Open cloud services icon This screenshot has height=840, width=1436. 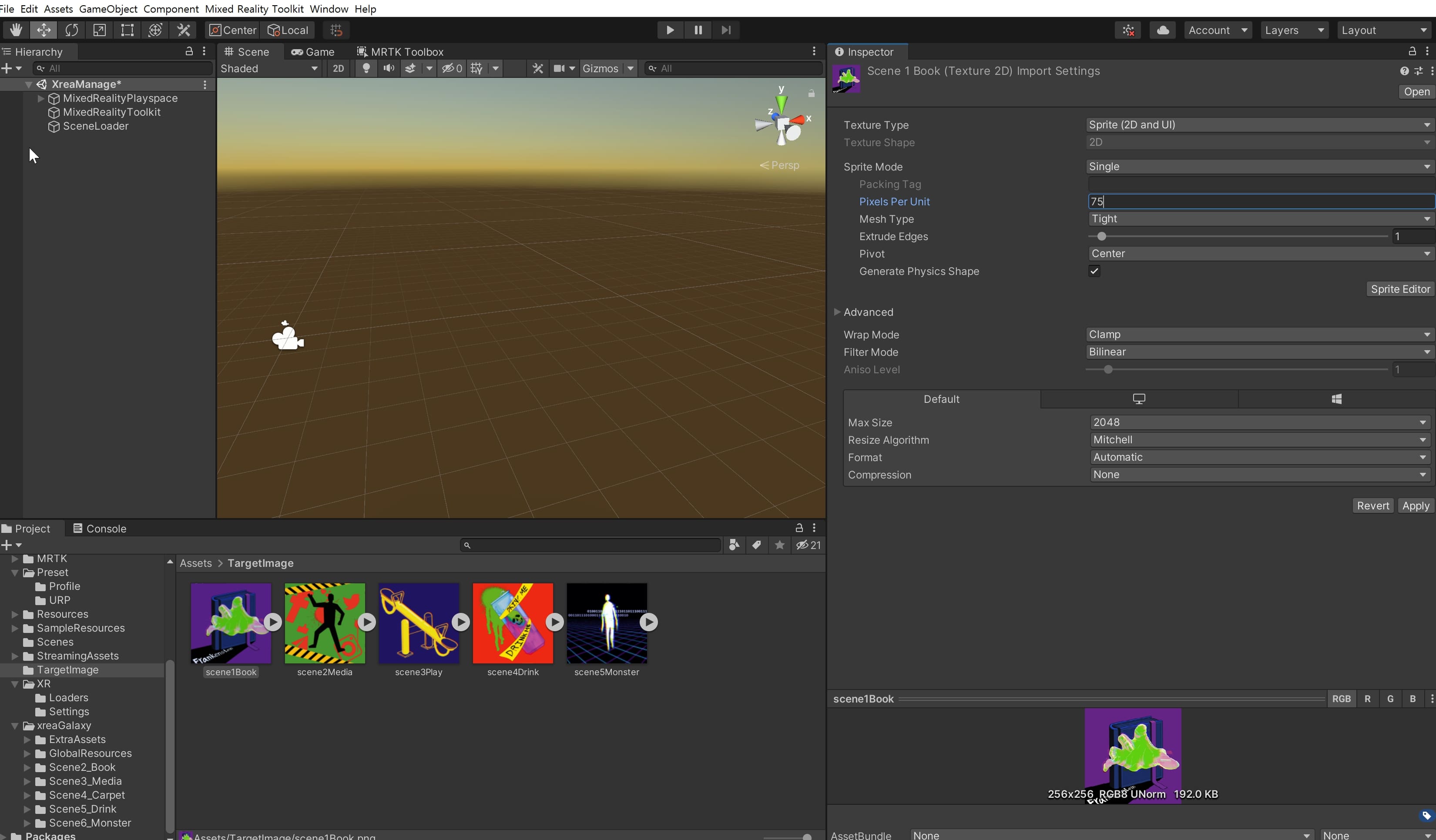coord(1162,30)
